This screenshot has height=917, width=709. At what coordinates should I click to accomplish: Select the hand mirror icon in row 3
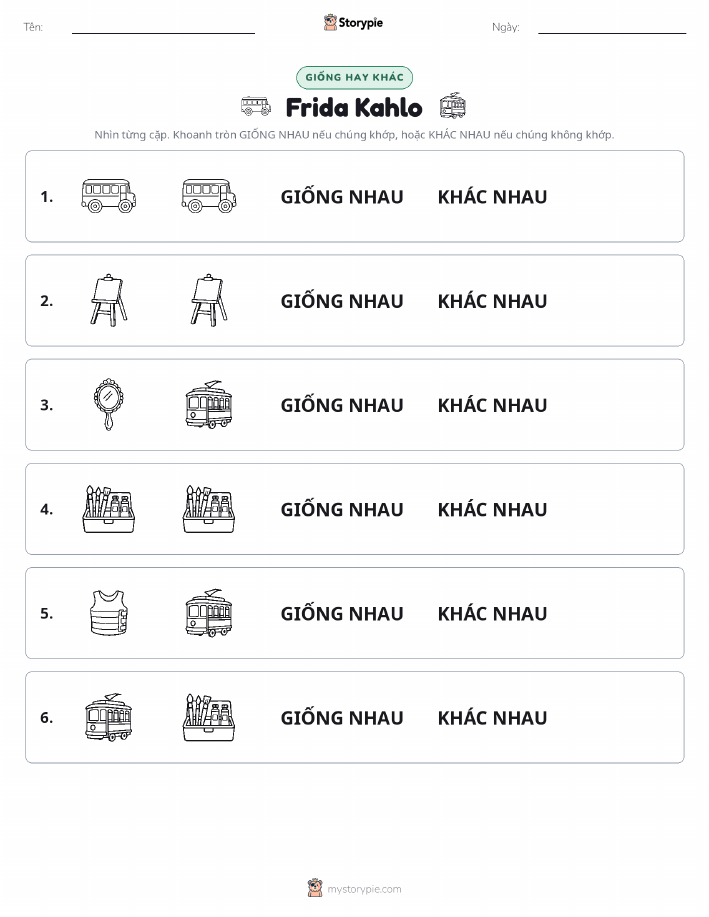point(108,404)
